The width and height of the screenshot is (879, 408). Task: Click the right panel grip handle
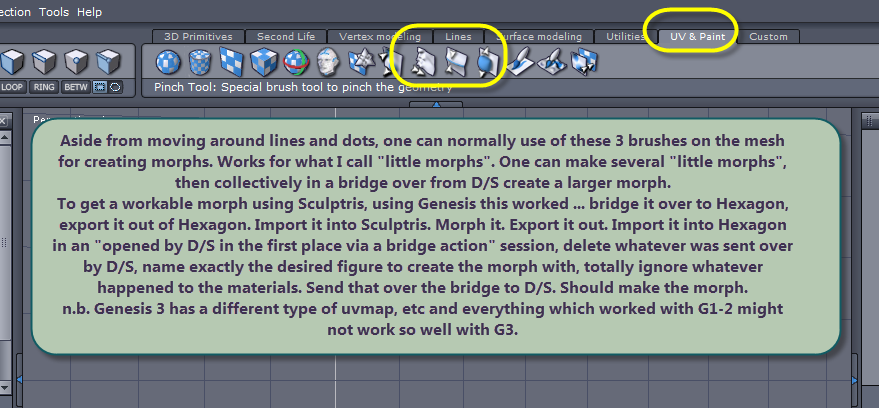coord(869,120)
